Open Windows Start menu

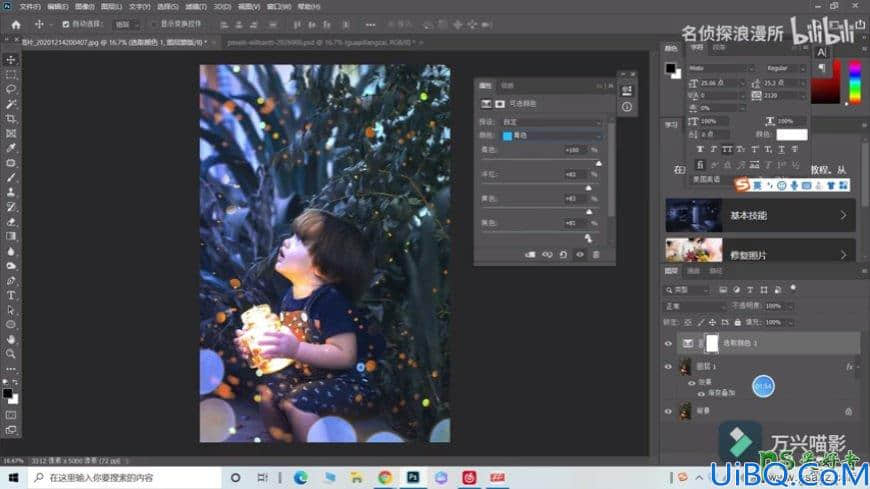13,477
